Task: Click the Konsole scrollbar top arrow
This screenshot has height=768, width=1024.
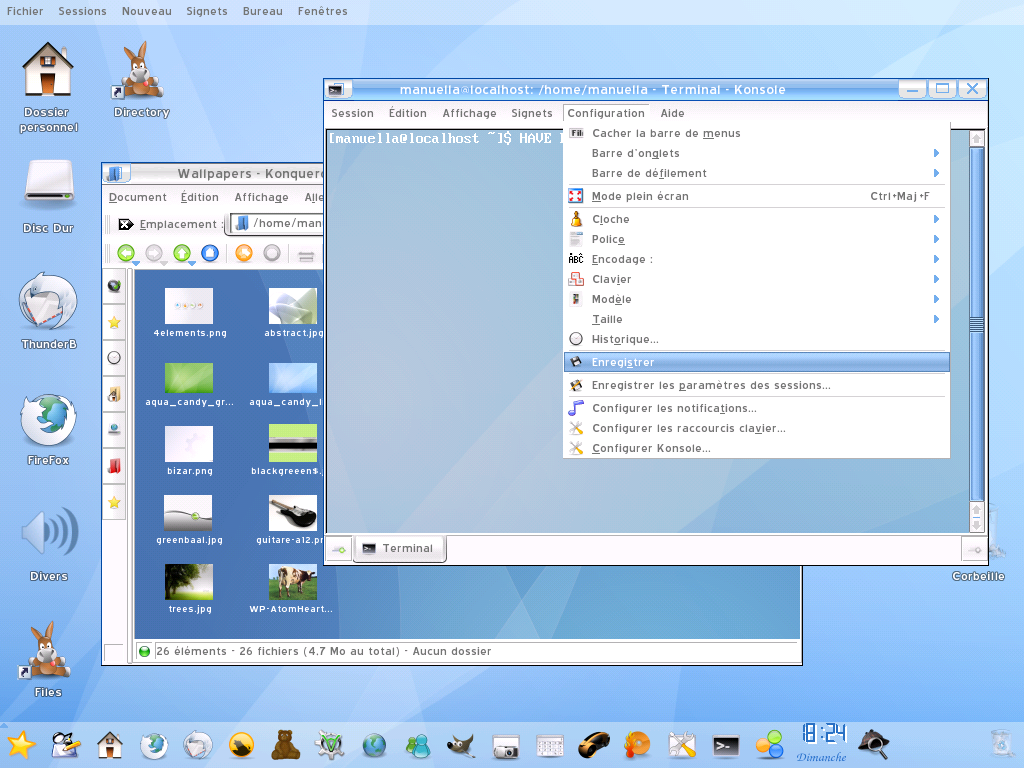Action: [976, 138]
